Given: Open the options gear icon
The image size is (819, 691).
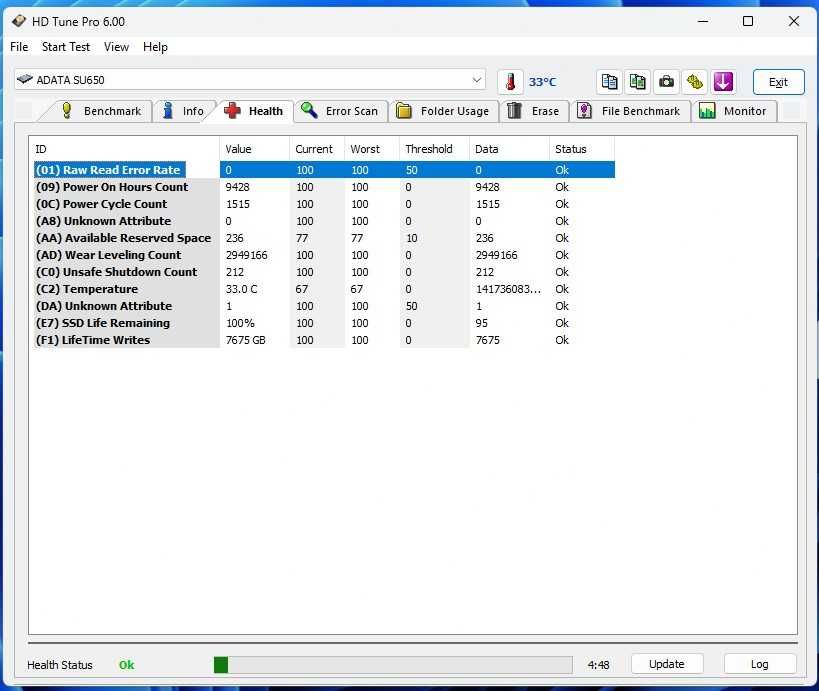Looking at the screenshot, I should click(x=694, y=82).
